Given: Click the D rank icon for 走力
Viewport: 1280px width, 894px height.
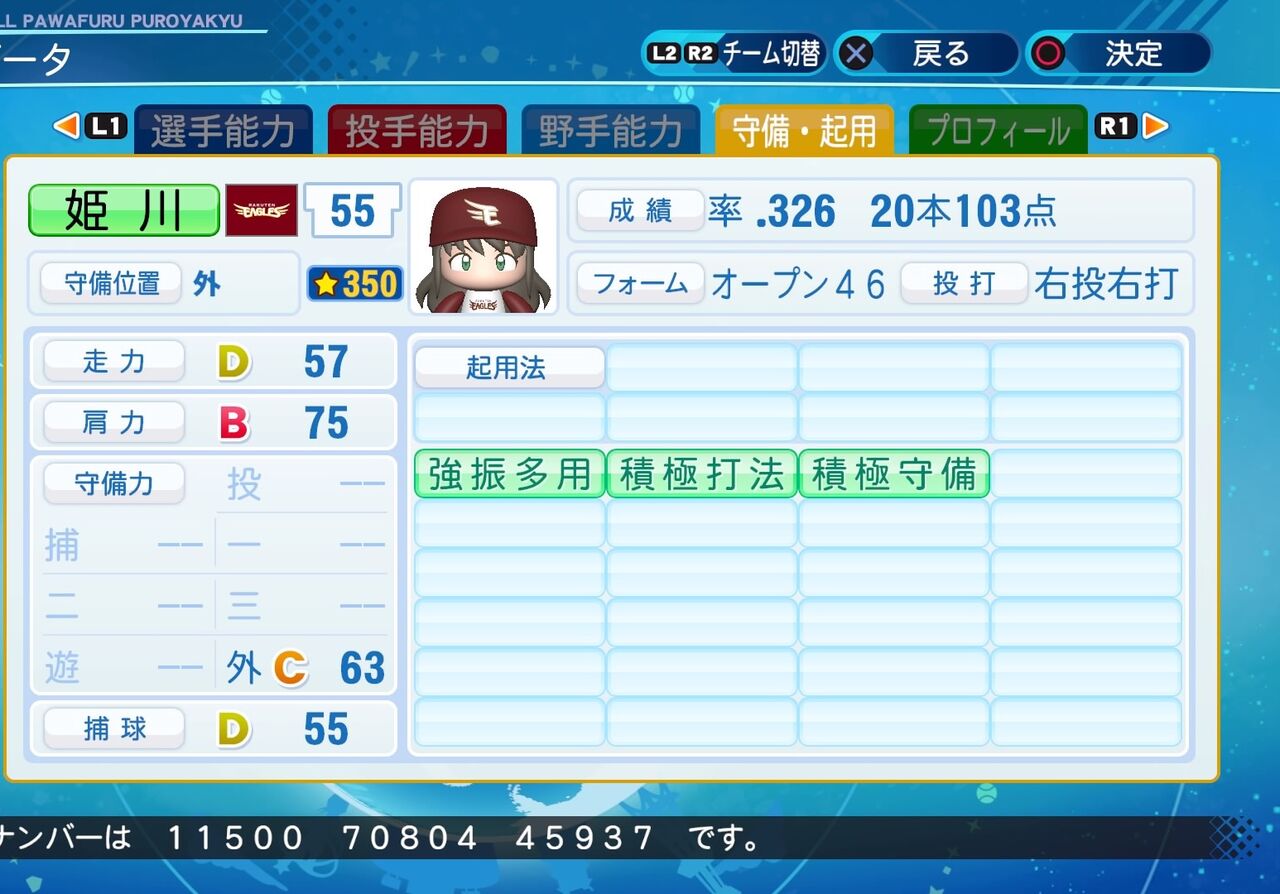Looking at the screenshot, I should click(x=233, y=362).
